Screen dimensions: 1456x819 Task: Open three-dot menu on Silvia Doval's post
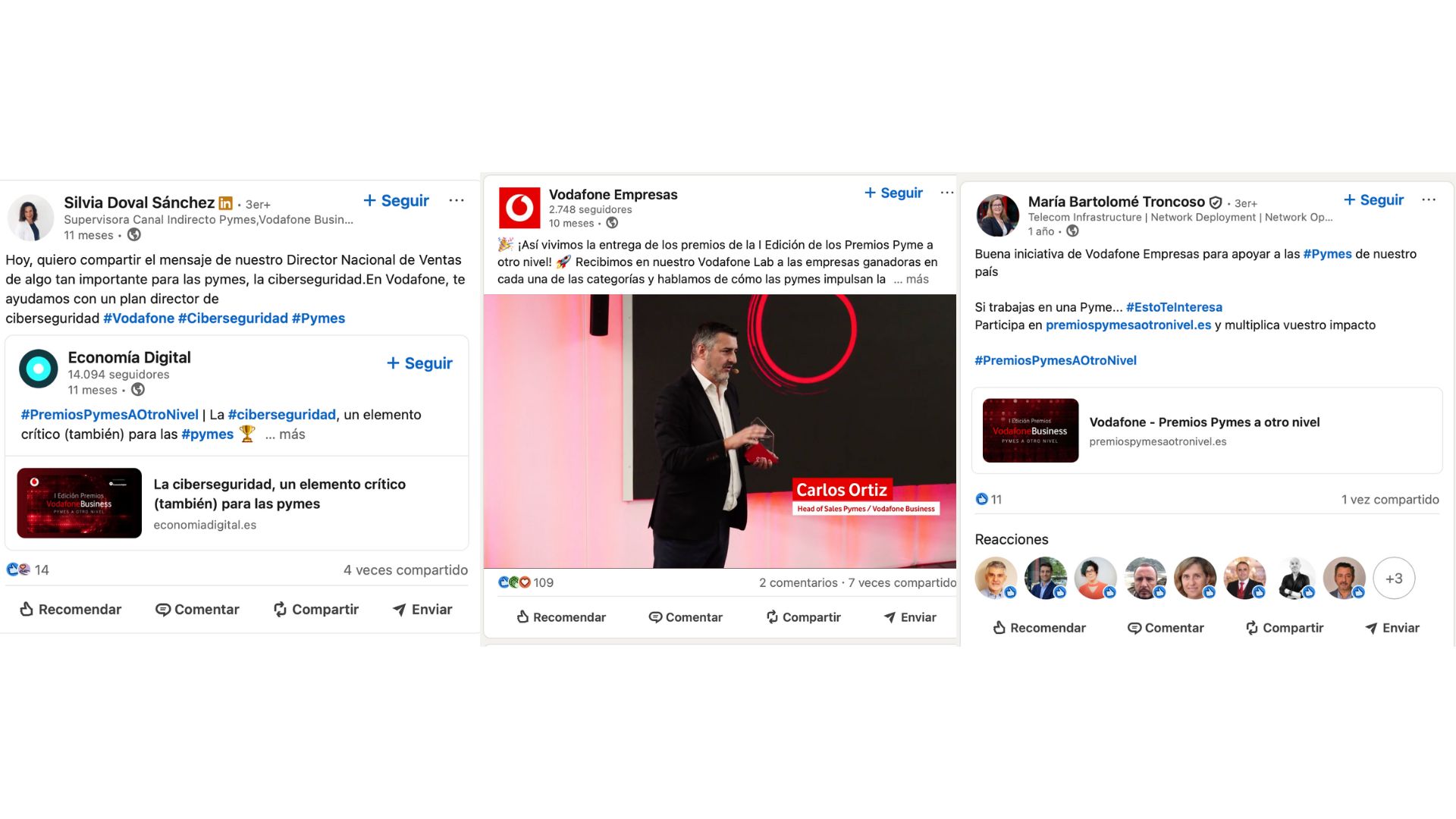[456, 200]
